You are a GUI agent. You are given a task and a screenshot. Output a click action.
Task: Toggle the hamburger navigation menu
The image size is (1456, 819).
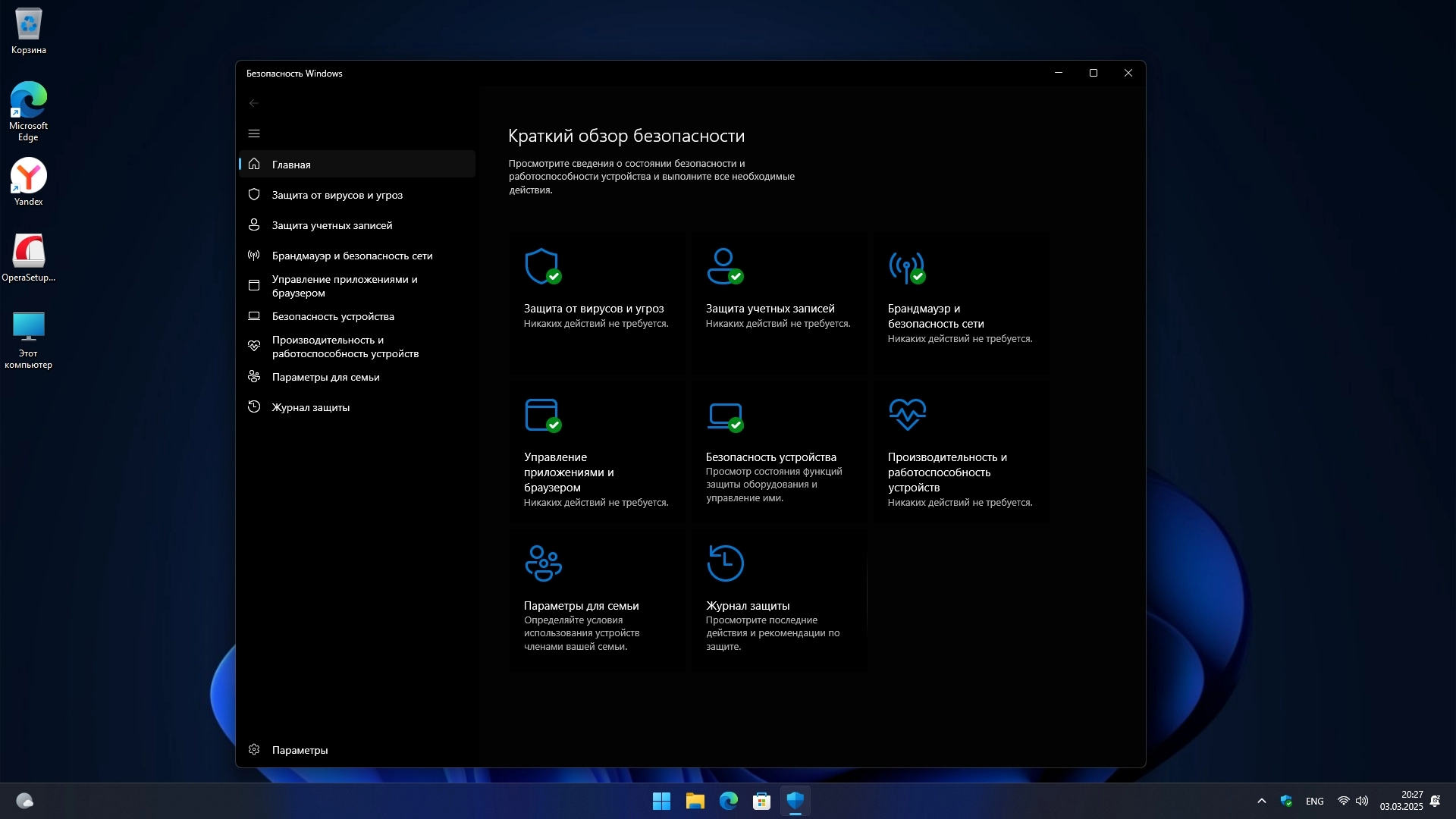[254, 133]
